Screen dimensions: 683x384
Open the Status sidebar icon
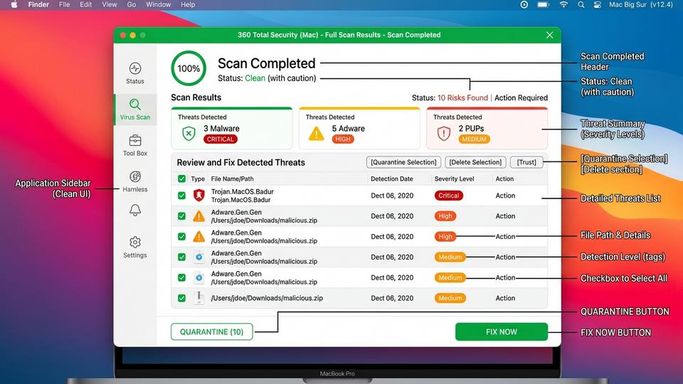click(x=135, y=68)
